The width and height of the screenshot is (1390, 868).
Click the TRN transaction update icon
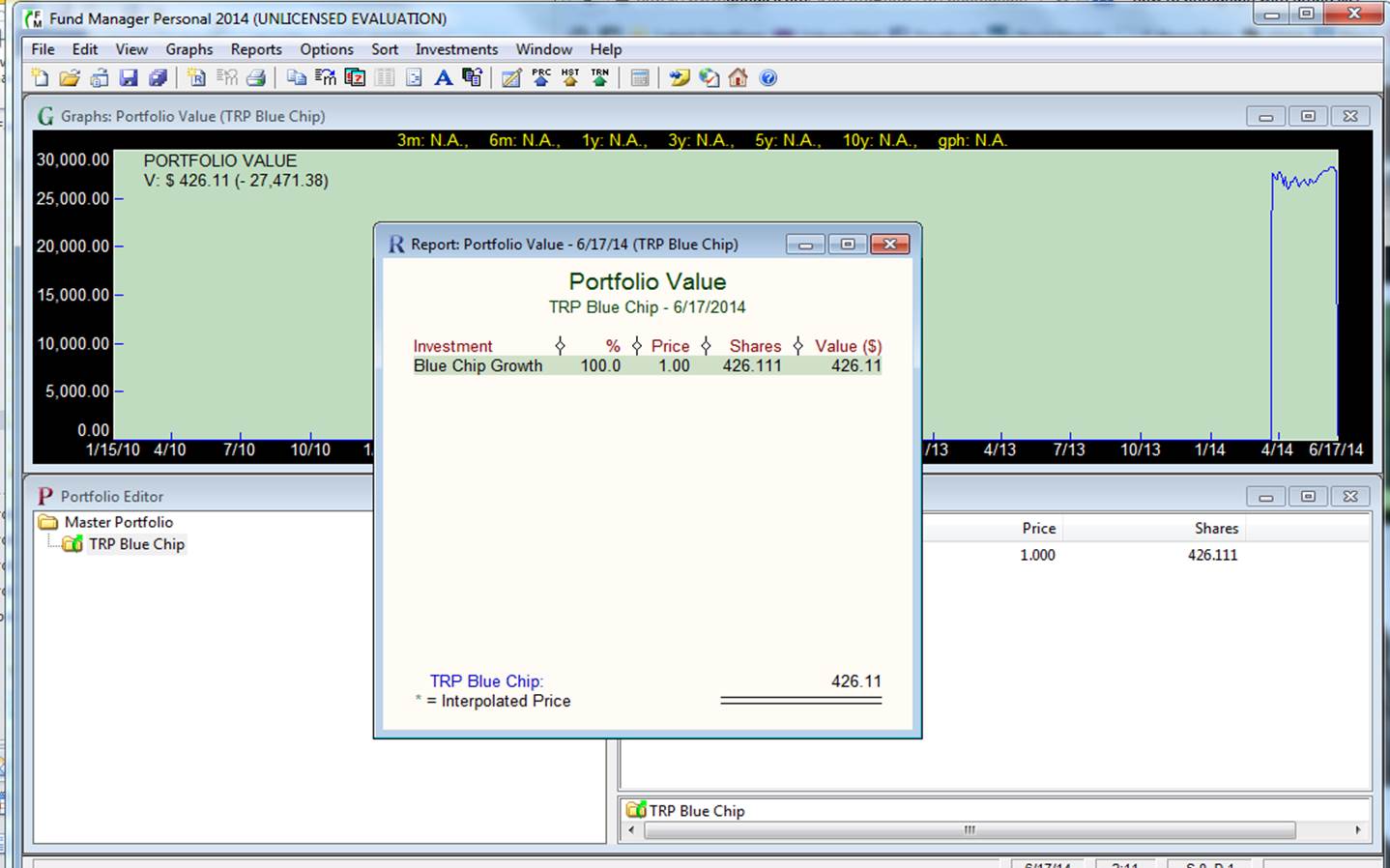point(600,78)
